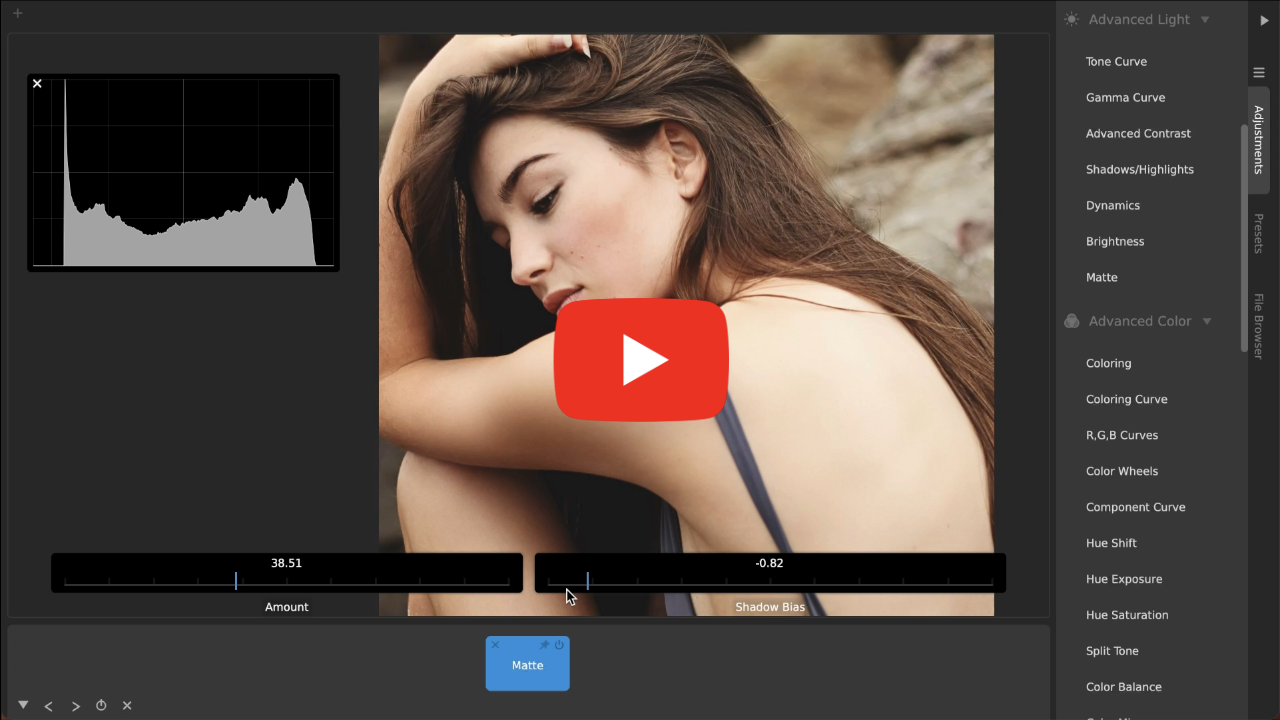
Task: Add a Component Curve adjustment
Action: coord(1136,507)
